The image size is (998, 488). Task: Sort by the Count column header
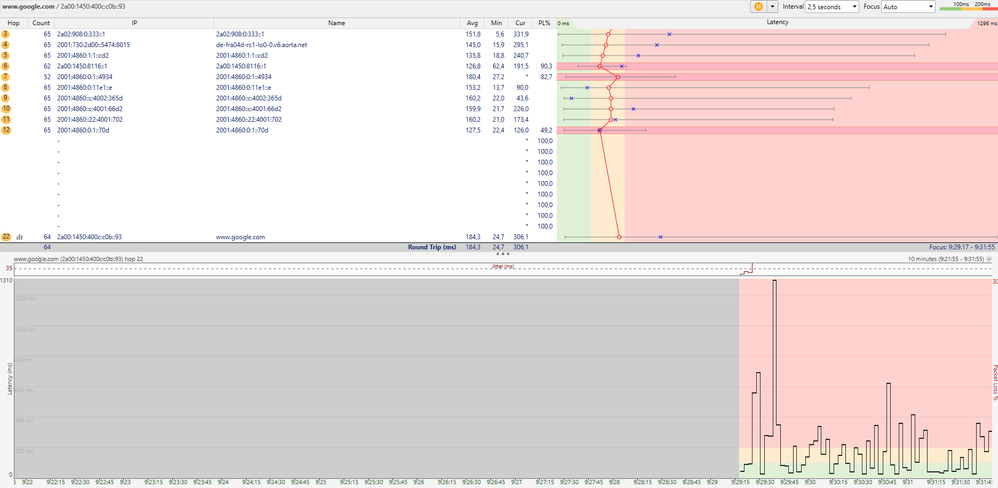pyautogui.click(x=41, y=23)
